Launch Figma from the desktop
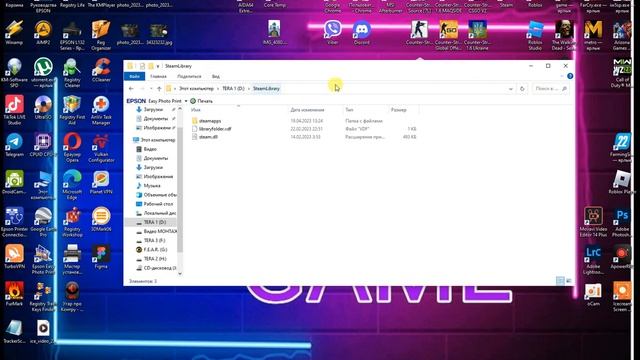The width and height of the screenshot is (640, 360). (101, 257)
